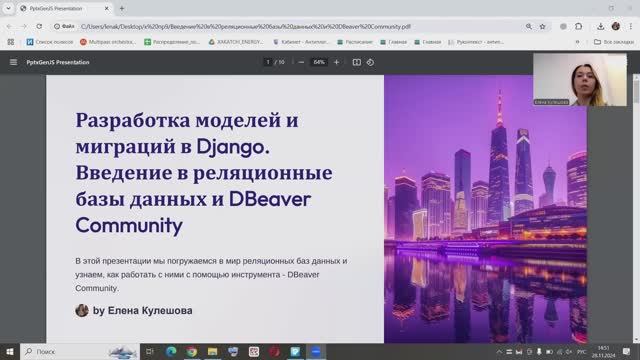Go forward with the browser forward arrow
This screenshot has height=360, width=640.
point(24,26)
